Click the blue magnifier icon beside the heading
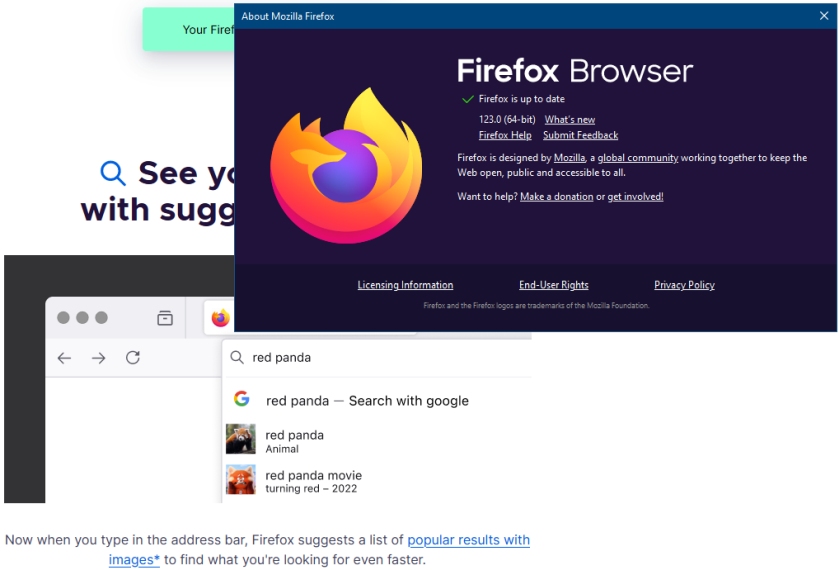This screenshot has height=570, width=840. [113, 173]
